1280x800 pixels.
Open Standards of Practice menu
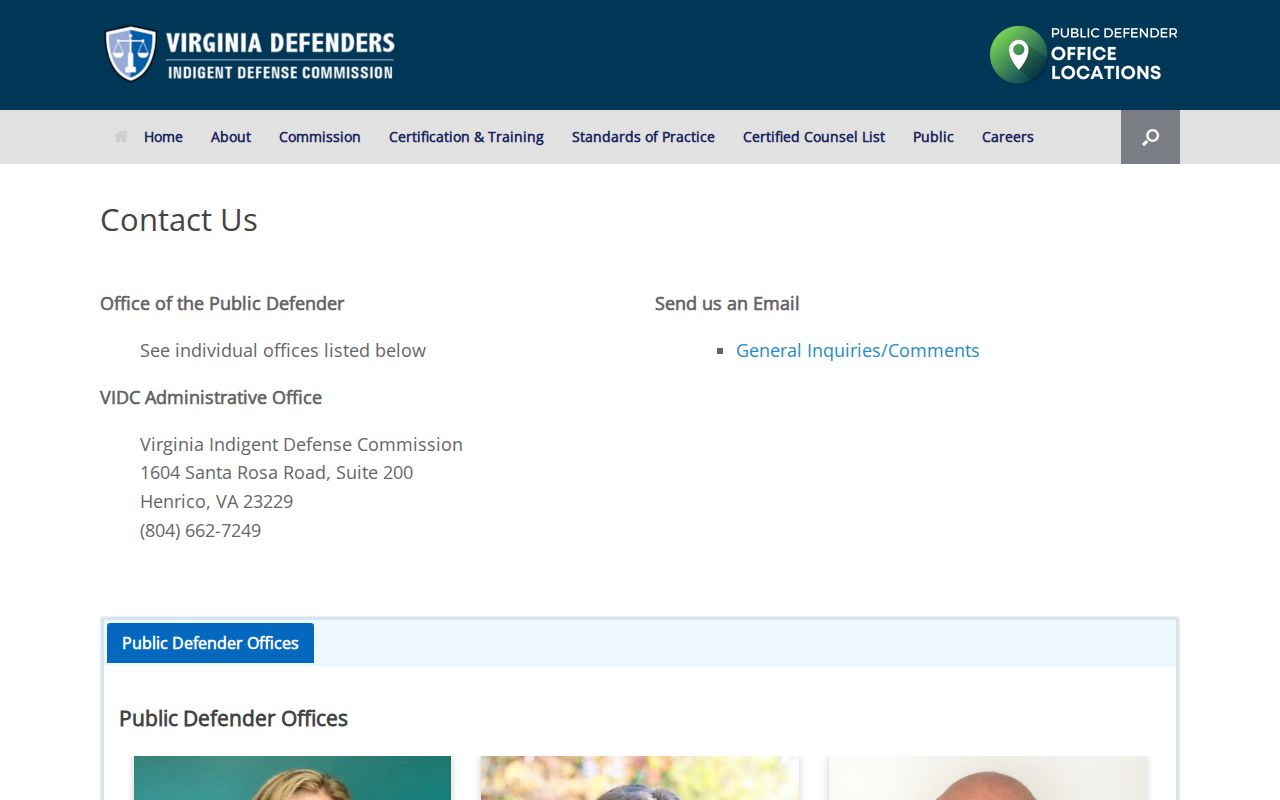pyautogui.click(x=643, y=137)
